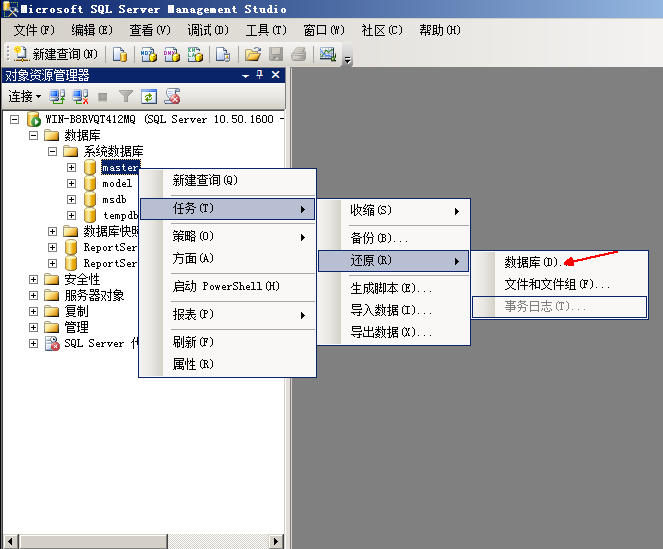Select the 服务器对象 folder in tree
663x549 pixels.
coord(94,295)
